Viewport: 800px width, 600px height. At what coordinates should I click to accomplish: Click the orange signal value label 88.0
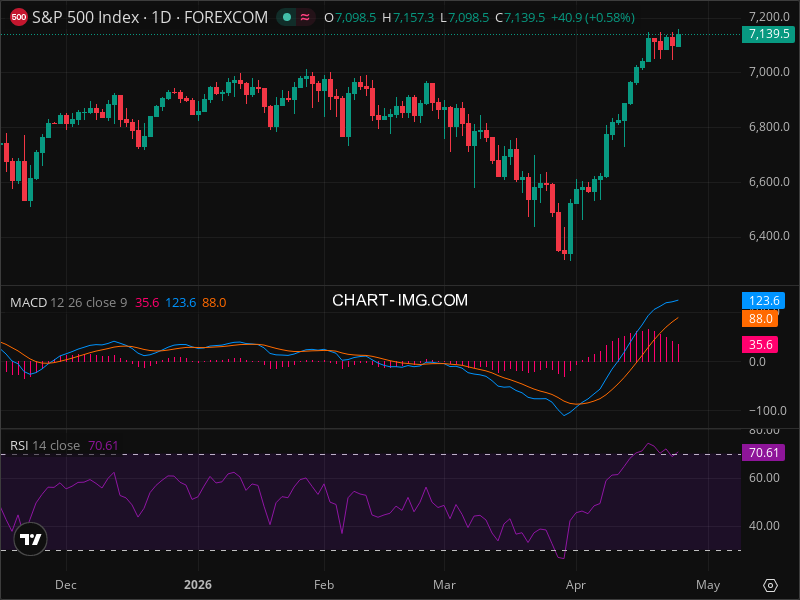click(x=760, y=319)
